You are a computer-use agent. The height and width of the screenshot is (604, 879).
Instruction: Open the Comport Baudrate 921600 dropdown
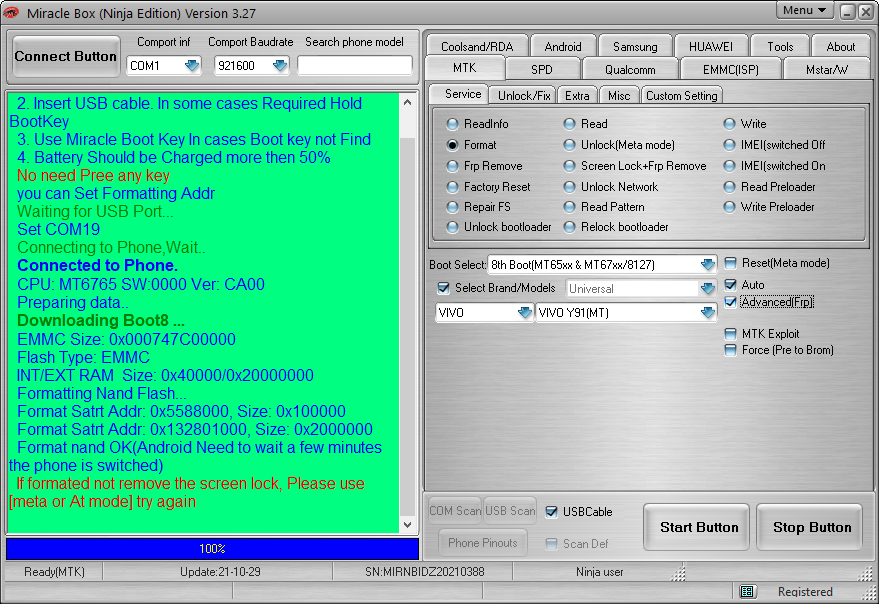[280, 66]
